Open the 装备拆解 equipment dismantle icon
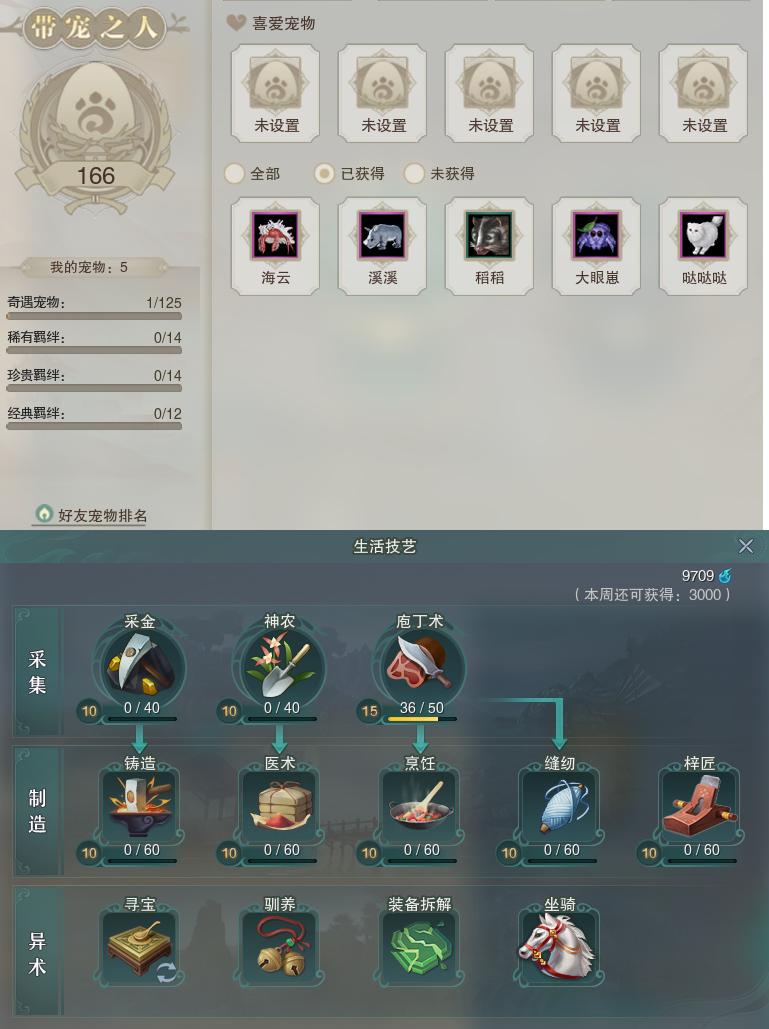This screenshot has width=769, height=1029. tap(420, 947)
